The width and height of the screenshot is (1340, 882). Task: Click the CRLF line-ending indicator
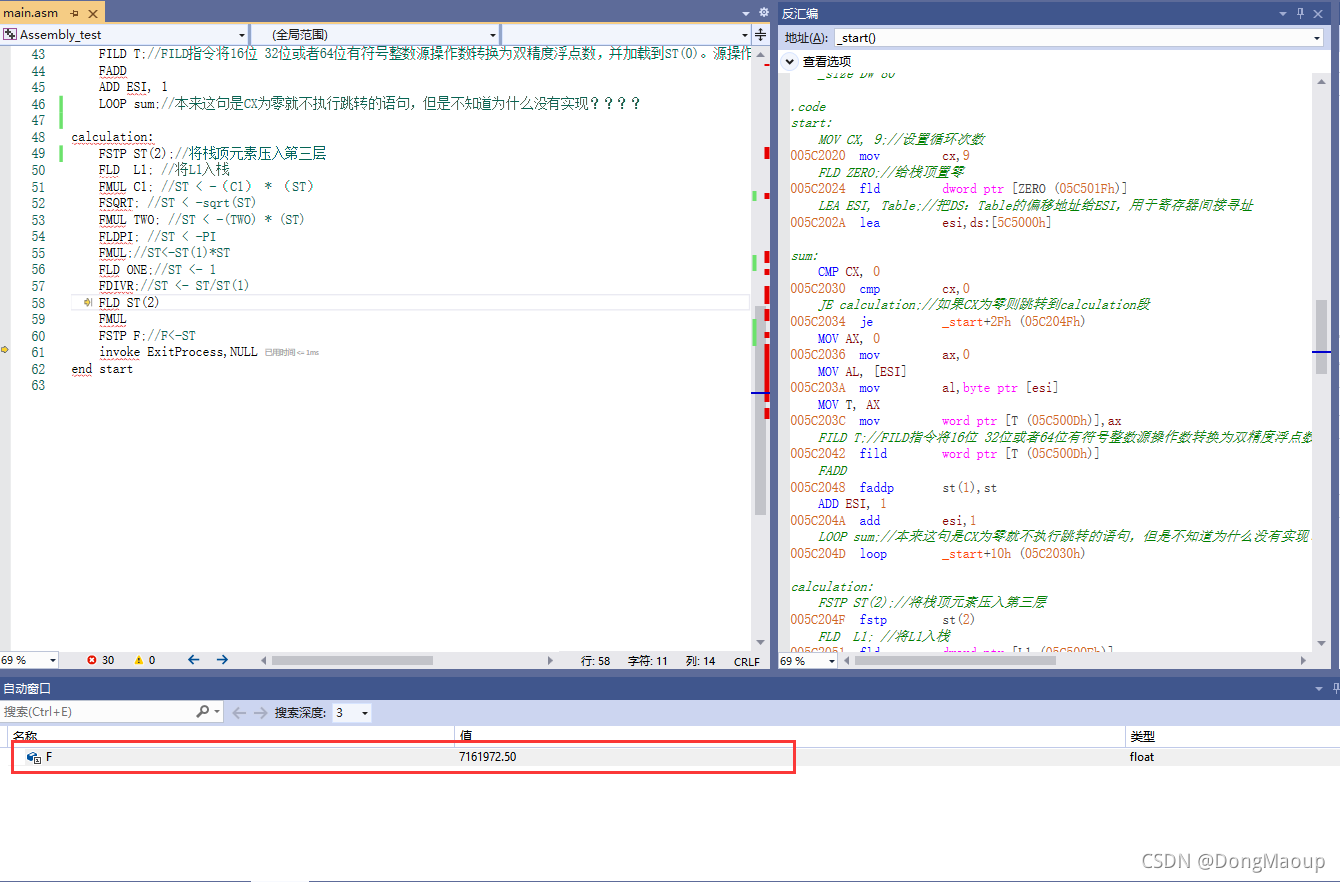coord(746,661)
